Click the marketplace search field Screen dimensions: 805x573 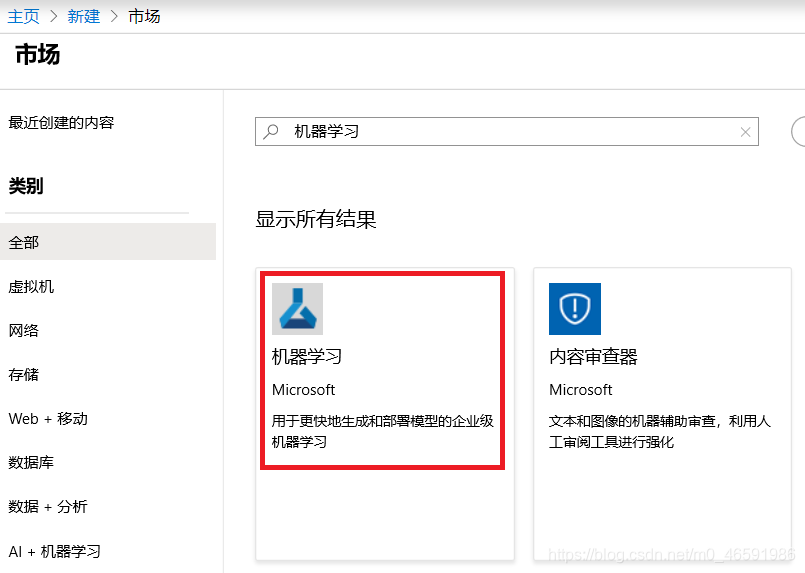click(507, 131)
